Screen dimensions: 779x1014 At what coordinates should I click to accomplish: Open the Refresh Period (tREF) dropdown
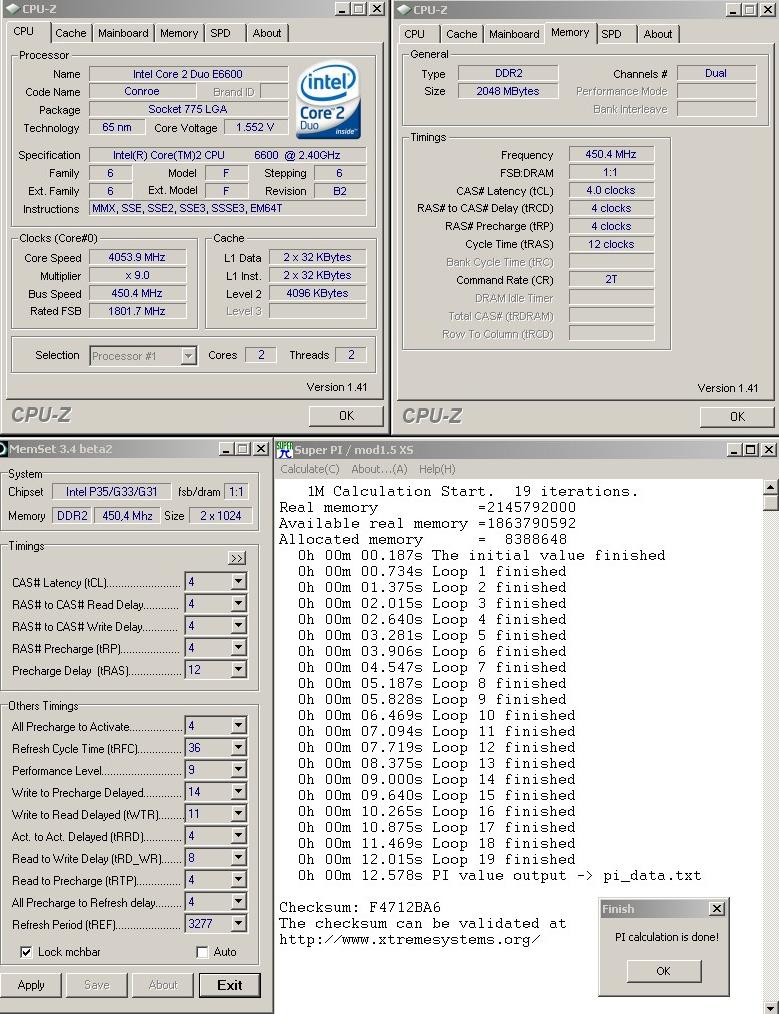pos(239,924)
